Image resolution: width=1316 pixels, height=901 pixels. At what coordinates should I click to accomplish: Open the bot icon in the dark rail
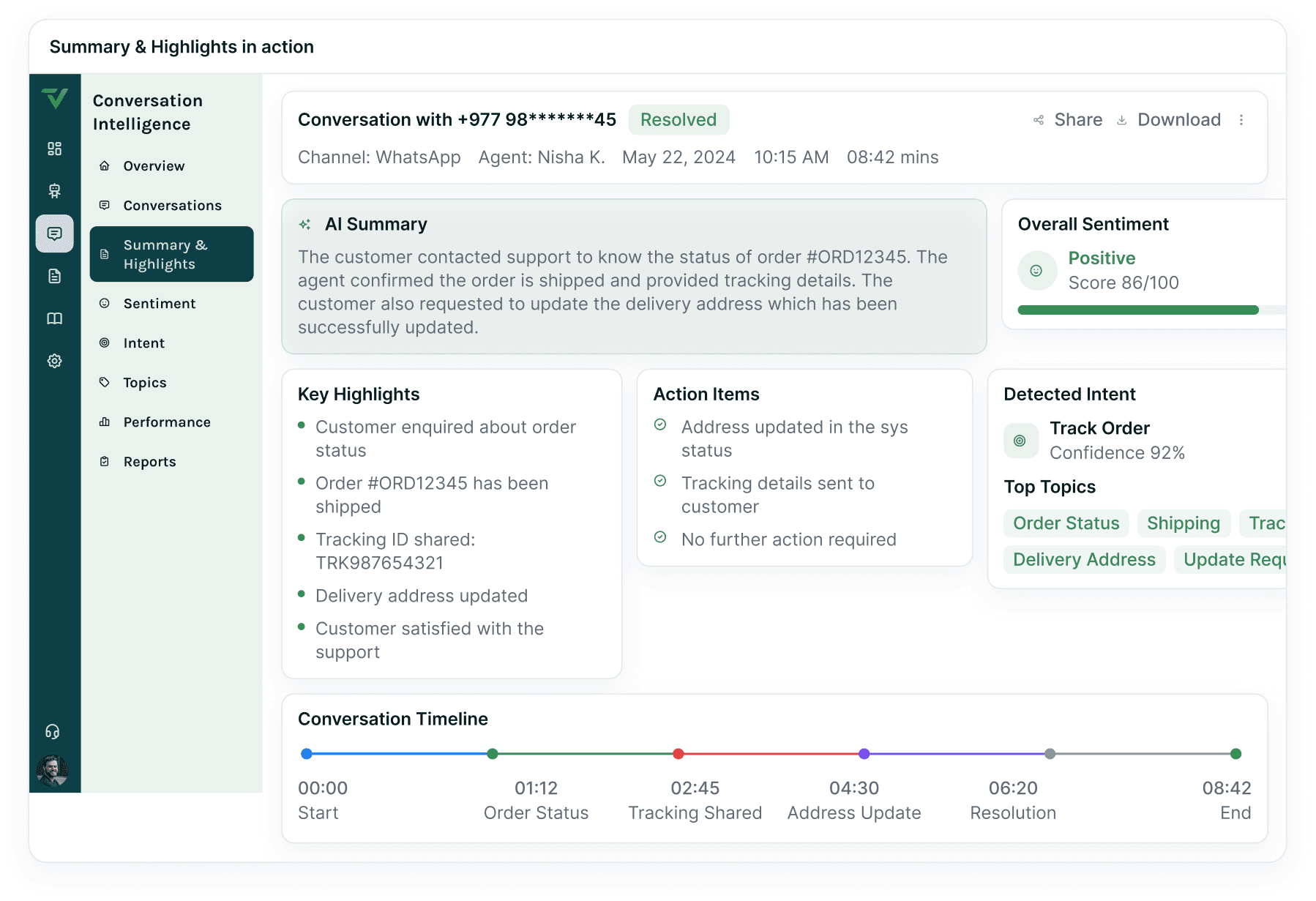[x=55, y=191]
